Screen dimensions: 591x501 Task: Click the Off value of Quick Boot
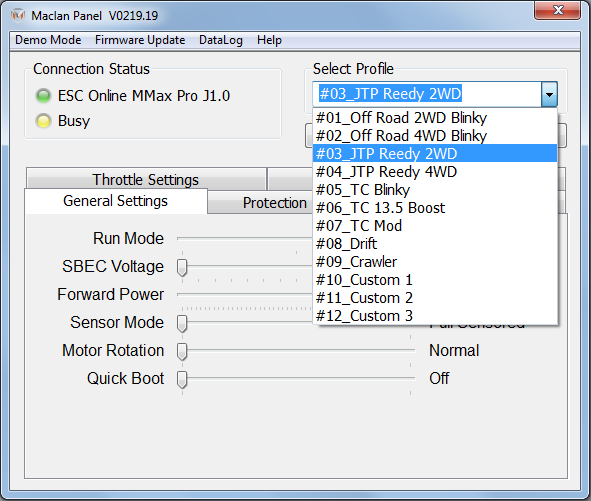pyautogui.click(x=439, y=378)
